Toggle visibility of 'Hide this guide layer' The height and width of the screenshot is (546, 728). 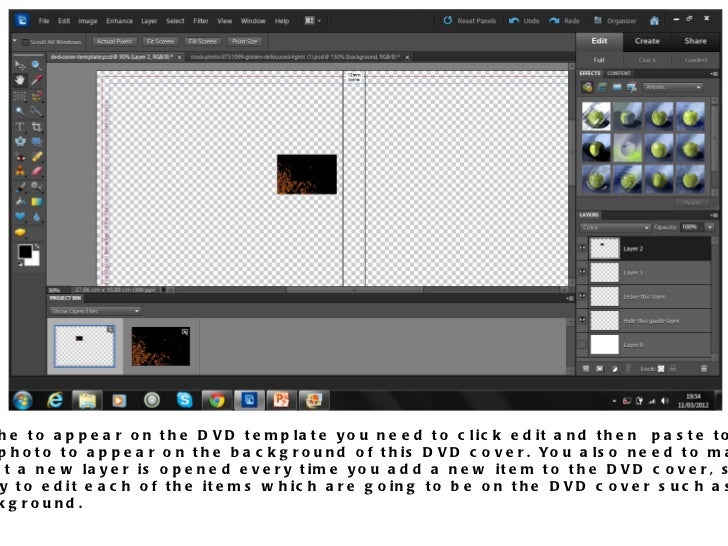[x=582, y=320]
